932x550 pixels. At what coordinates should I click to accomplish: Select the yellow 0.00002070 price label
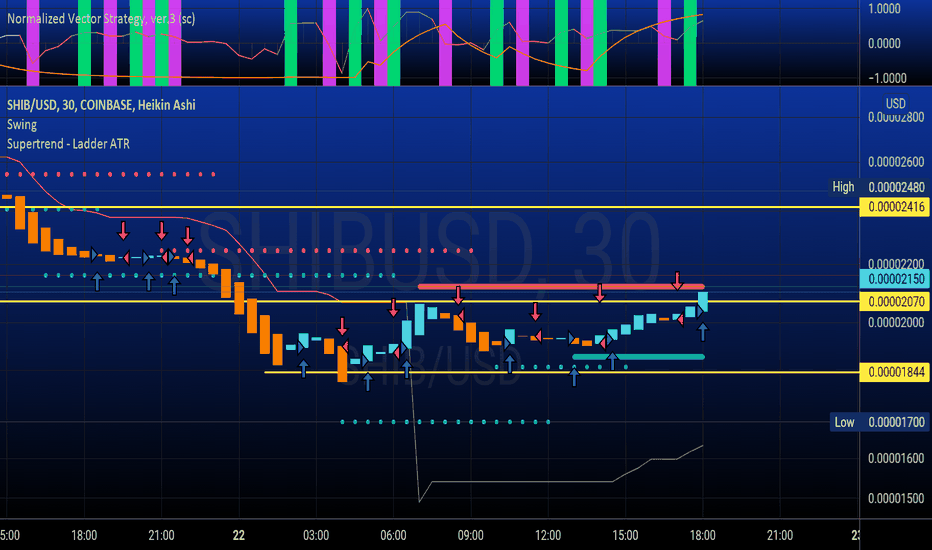(x=895, y=301)
